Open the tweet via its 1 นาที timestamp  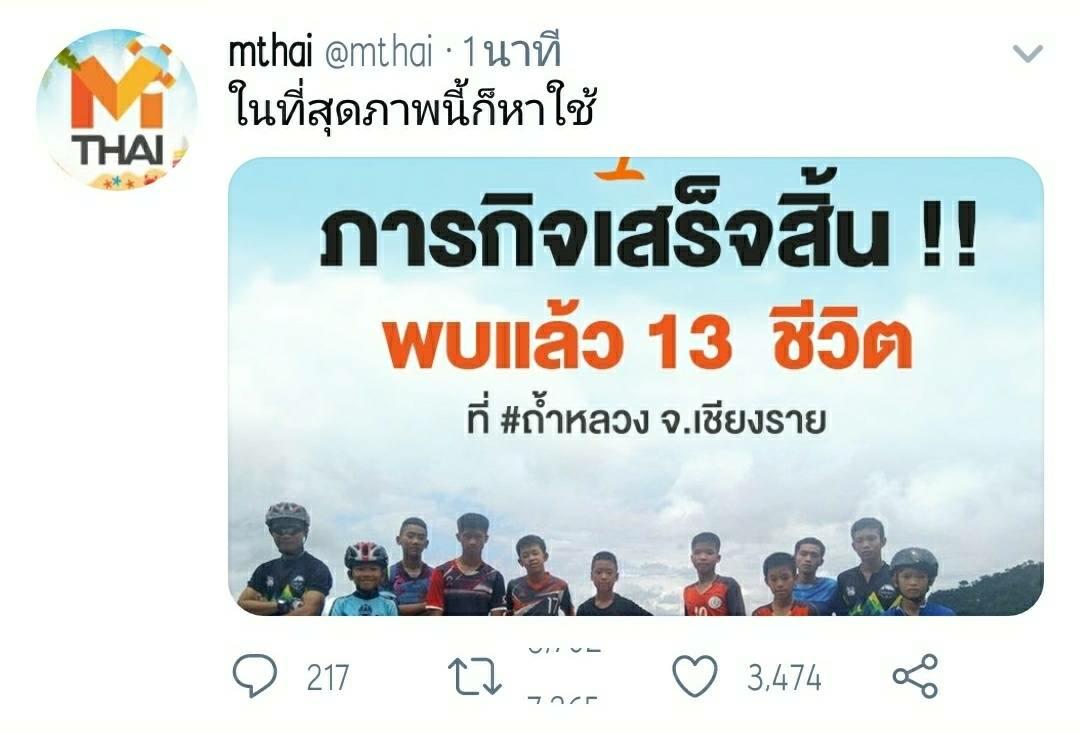pos(511,52)
